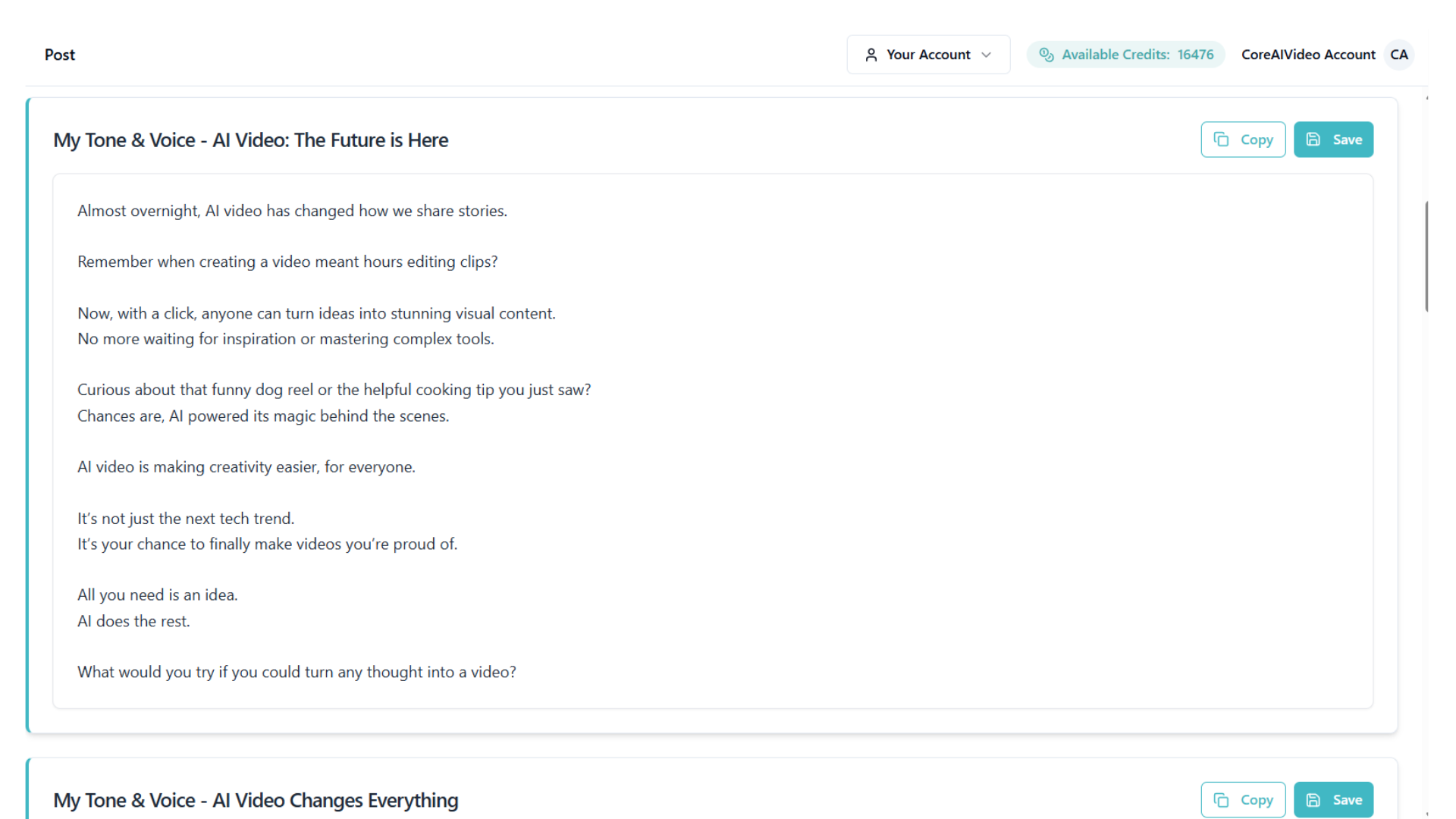The image size is (1456, 819).
Task: Click the copy icon in first post card
Action: pos(1221,140)
